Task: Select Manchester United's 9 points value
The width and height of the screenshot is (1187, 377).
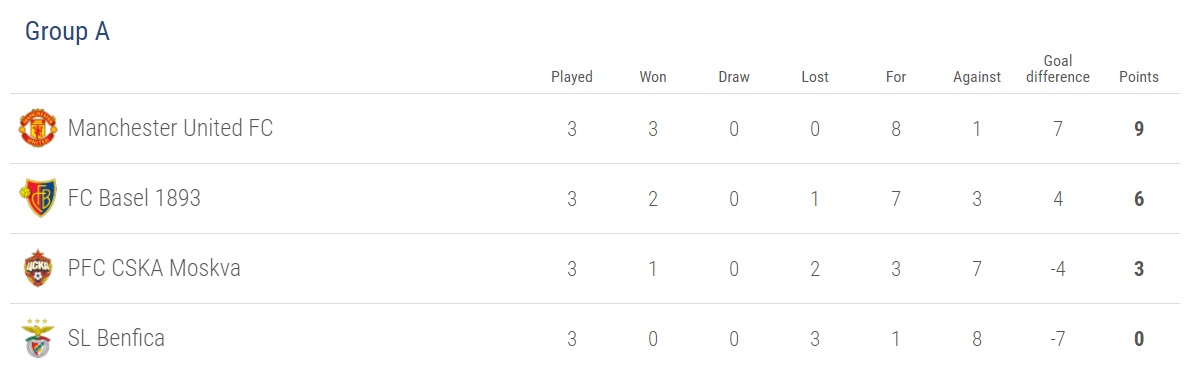Action: pos(1139,129)
